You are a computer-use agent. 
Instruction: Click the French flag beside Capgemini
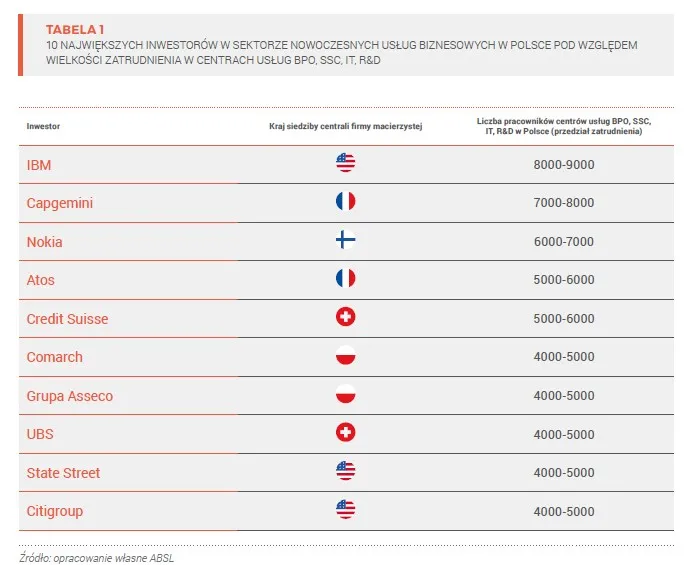click(346, 202)
